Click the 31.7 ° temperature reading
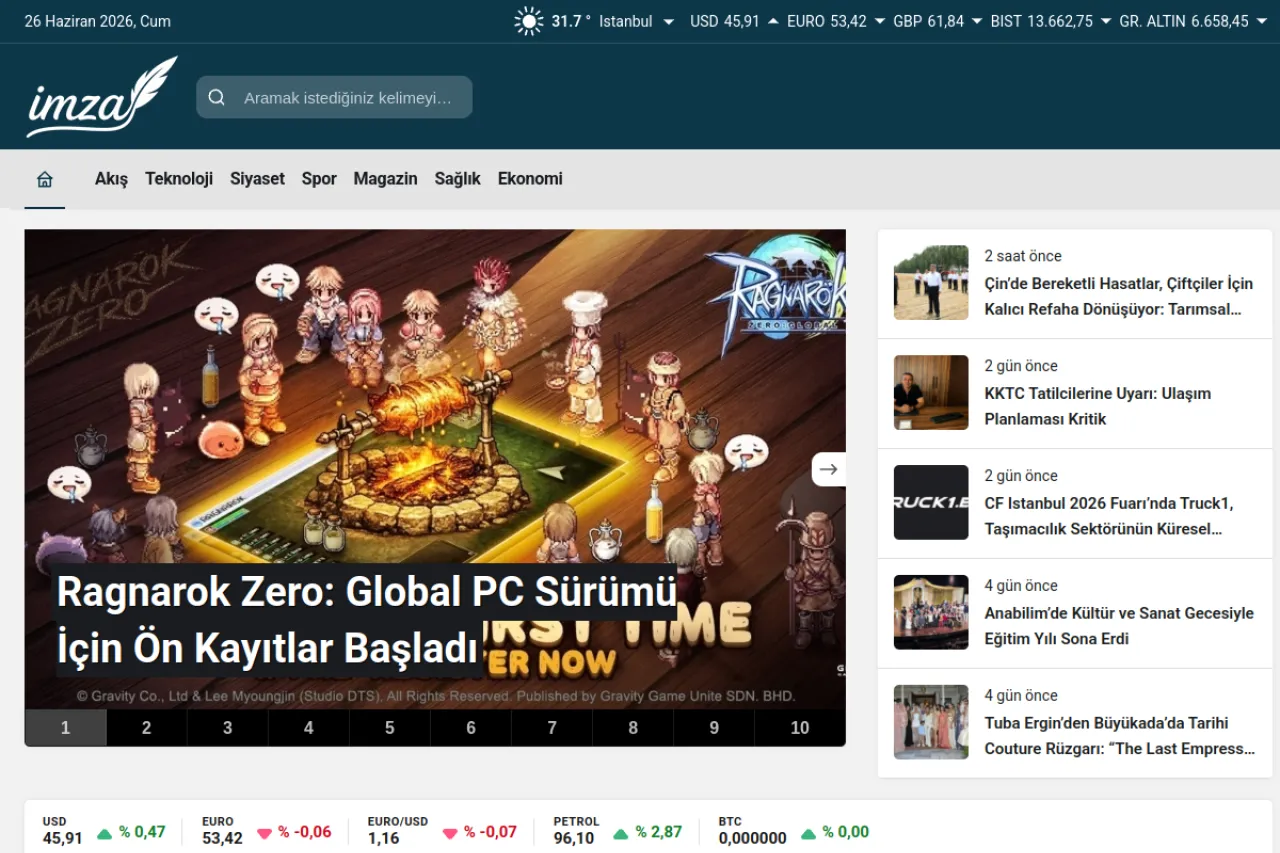The height and width of the screenshot is (853, 1280). tap(571, 21)
